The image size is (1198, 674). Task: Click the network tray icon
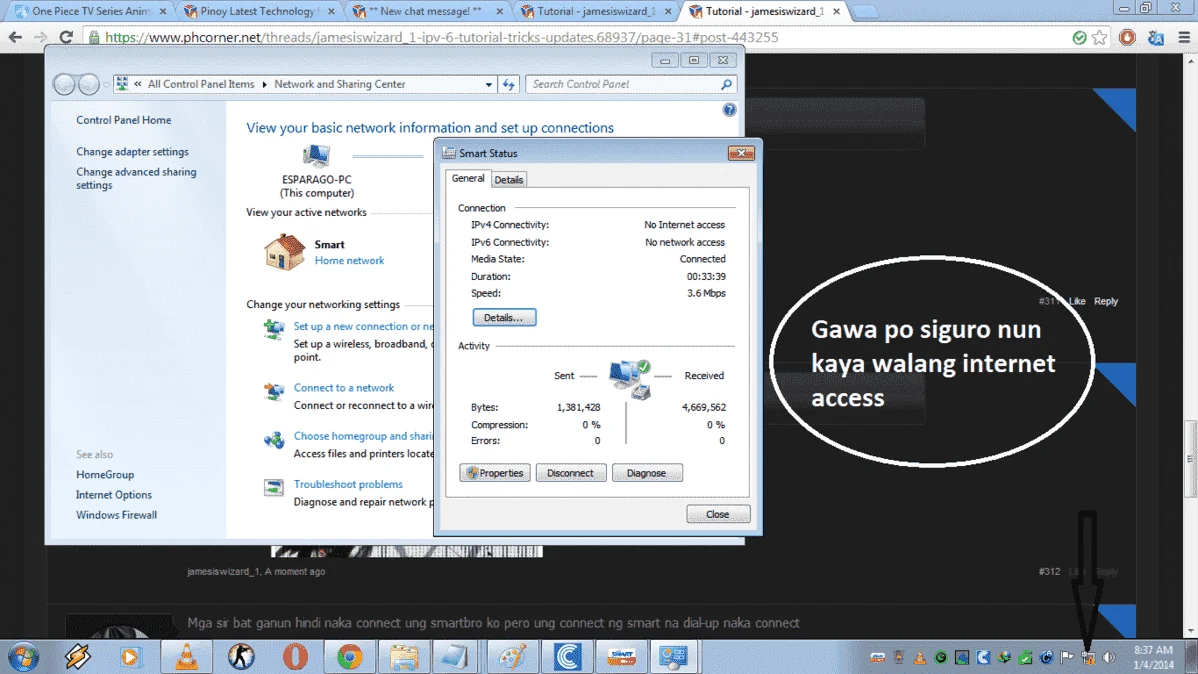point(1088,657)
